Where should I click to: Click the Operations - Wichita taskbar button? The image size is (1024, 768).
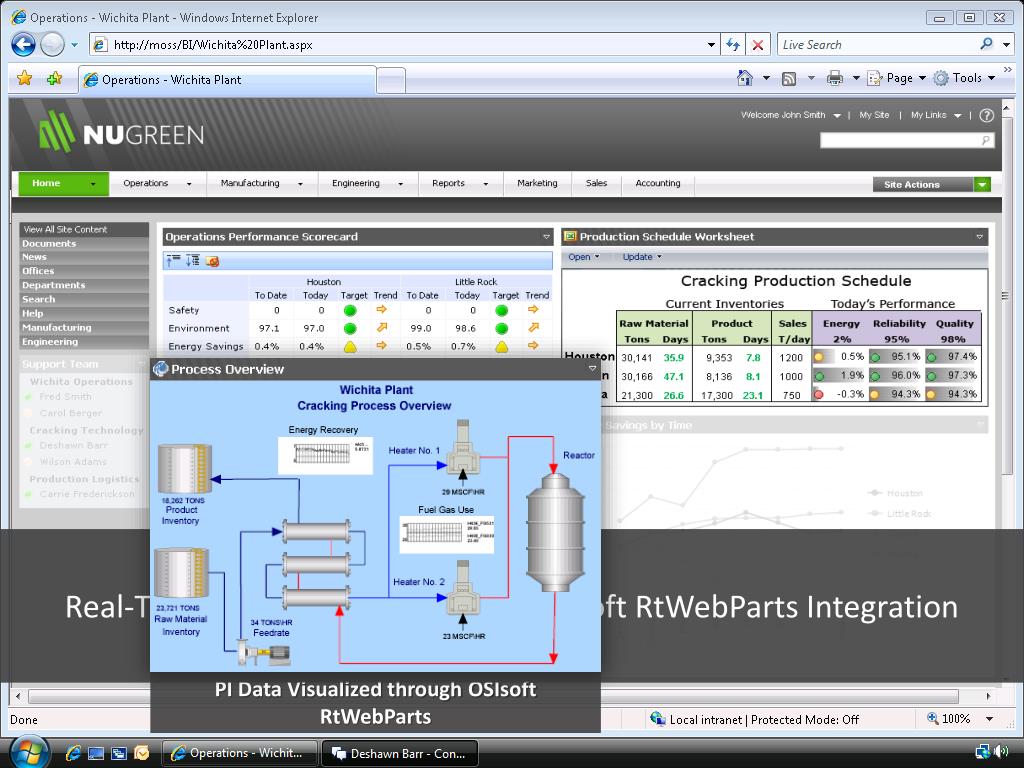[x=239, y=753]
